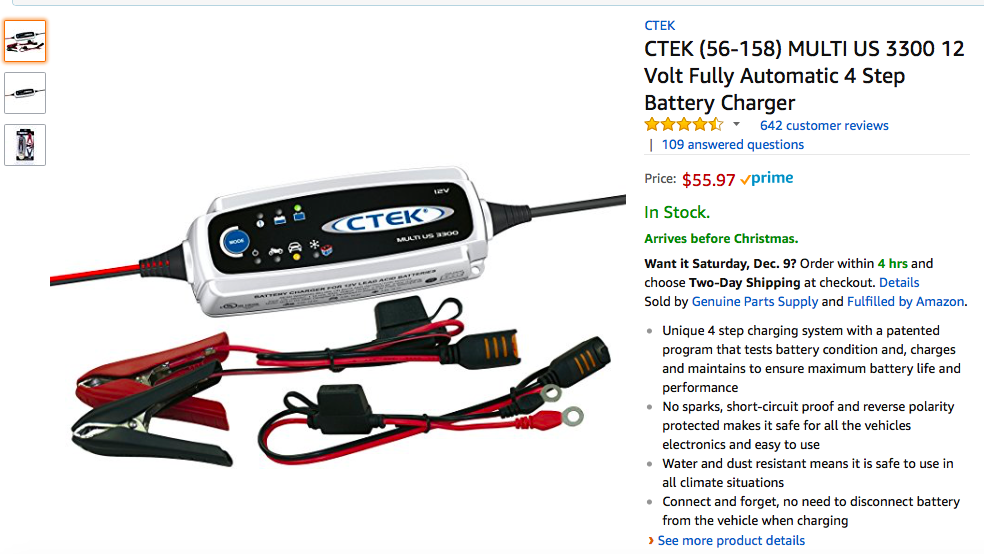Open 109 answered questions link
The width and height of the screenshot is (984, 554).
click(732, 144)
